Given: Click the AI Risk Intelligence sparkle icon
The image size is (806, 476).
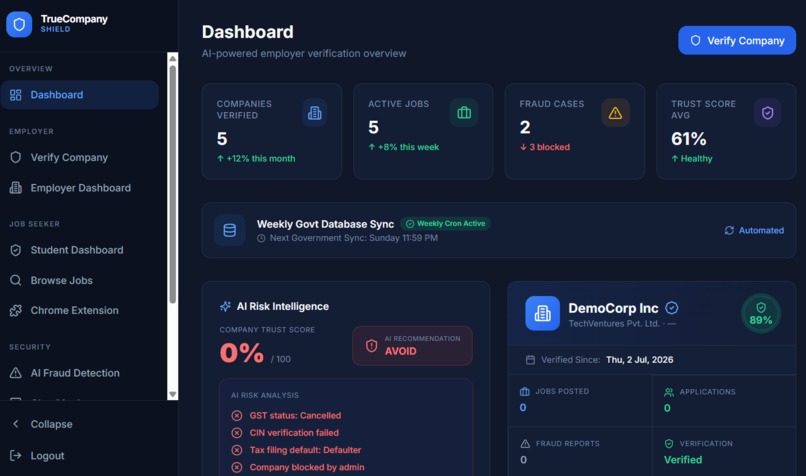Looking at the screenshot, I should point(225,306).
